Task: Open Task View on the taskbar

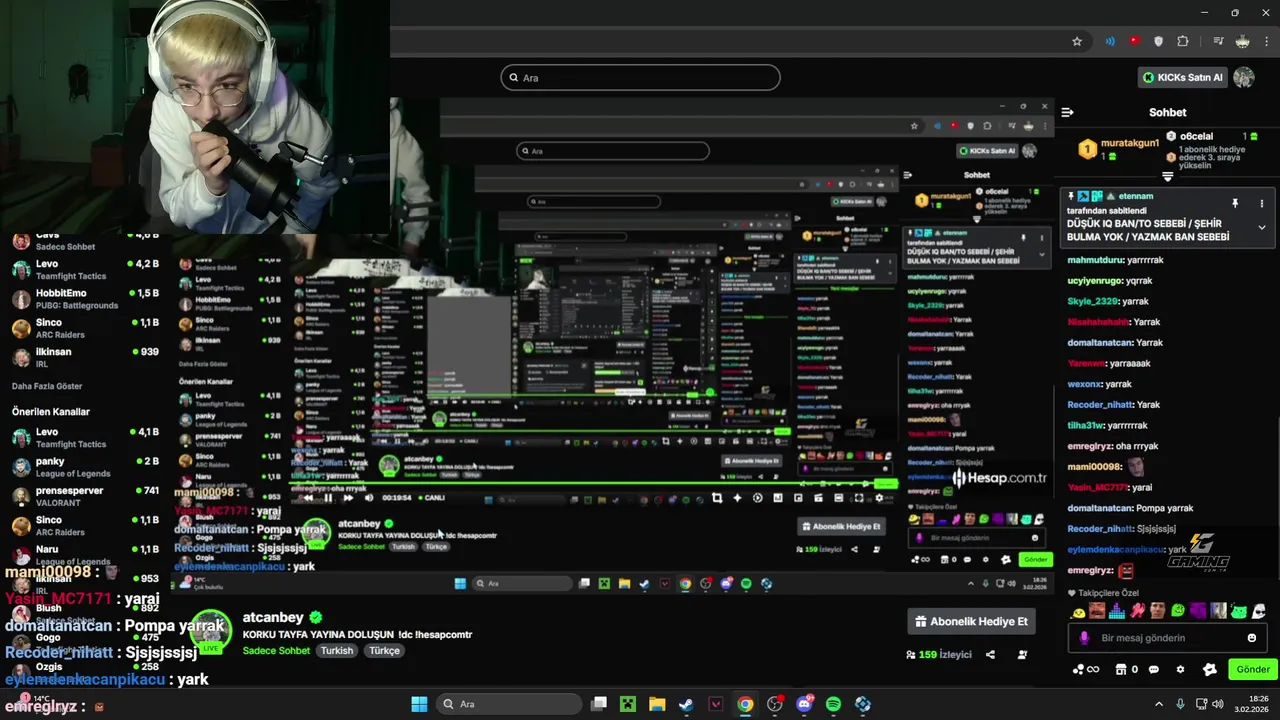Action: tap(598, 704)
